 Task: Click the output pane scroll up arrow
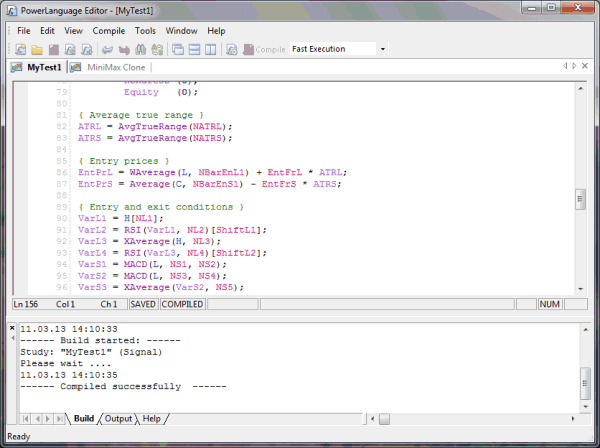tap(585, 329)
